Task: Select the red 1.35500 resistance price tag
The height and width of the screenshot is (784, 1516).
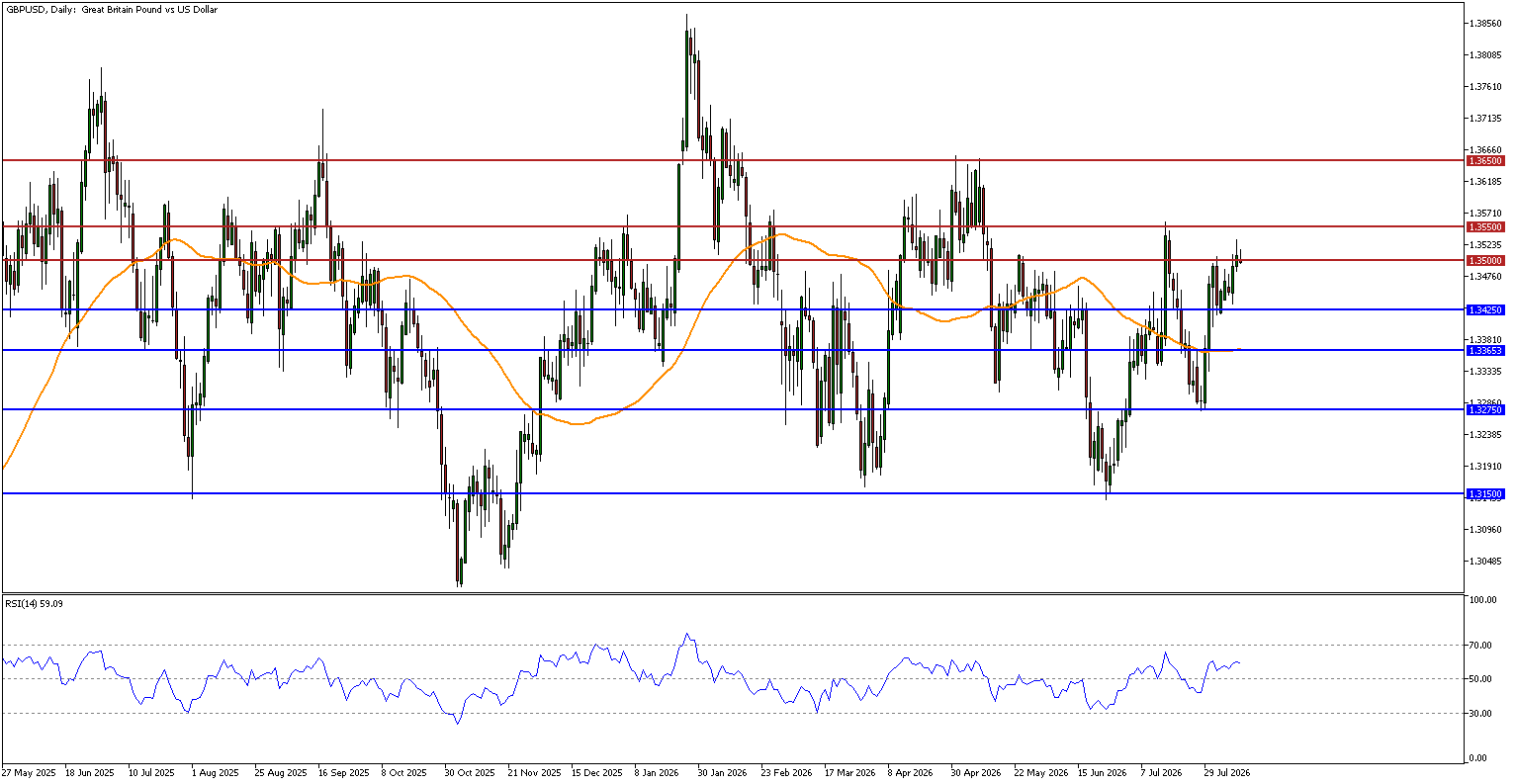Action: coord(1485,226)
